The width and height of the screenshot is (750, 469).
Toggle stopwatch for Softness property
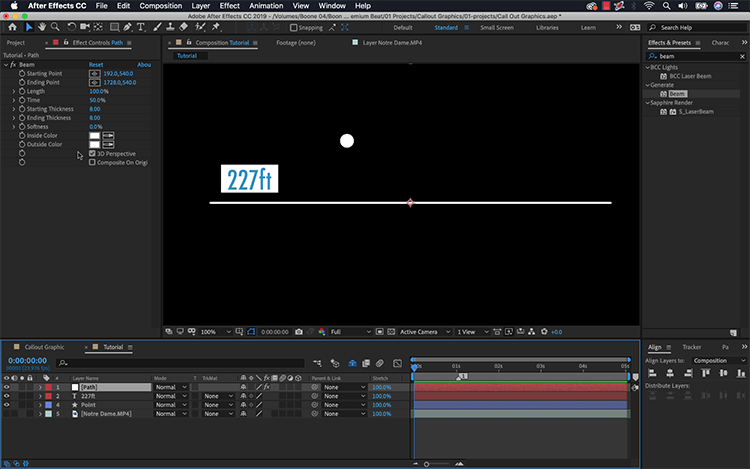click(x=22, y=127)
